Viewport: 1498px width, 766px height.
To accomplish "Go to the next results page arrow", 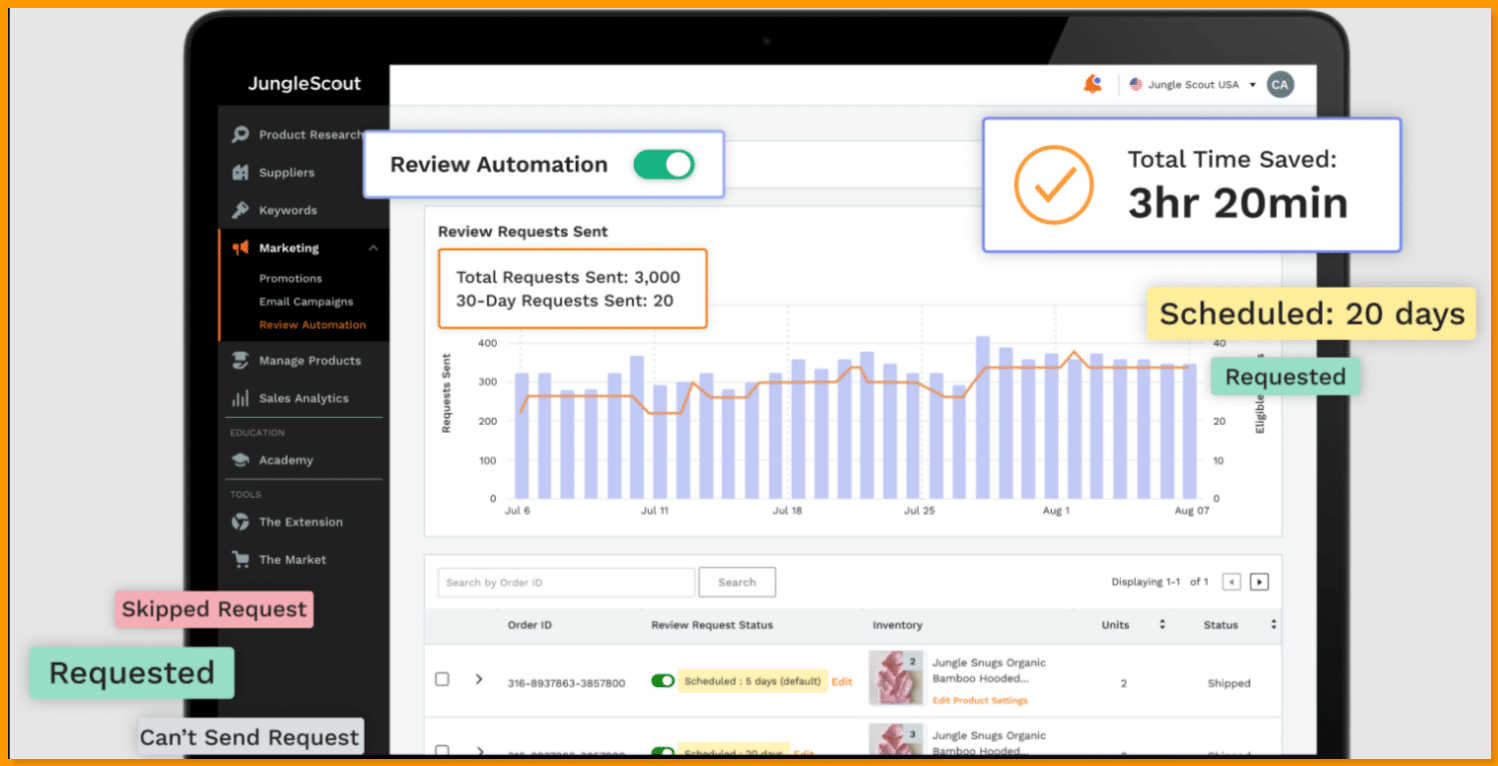I will [x=1259, y=582].
